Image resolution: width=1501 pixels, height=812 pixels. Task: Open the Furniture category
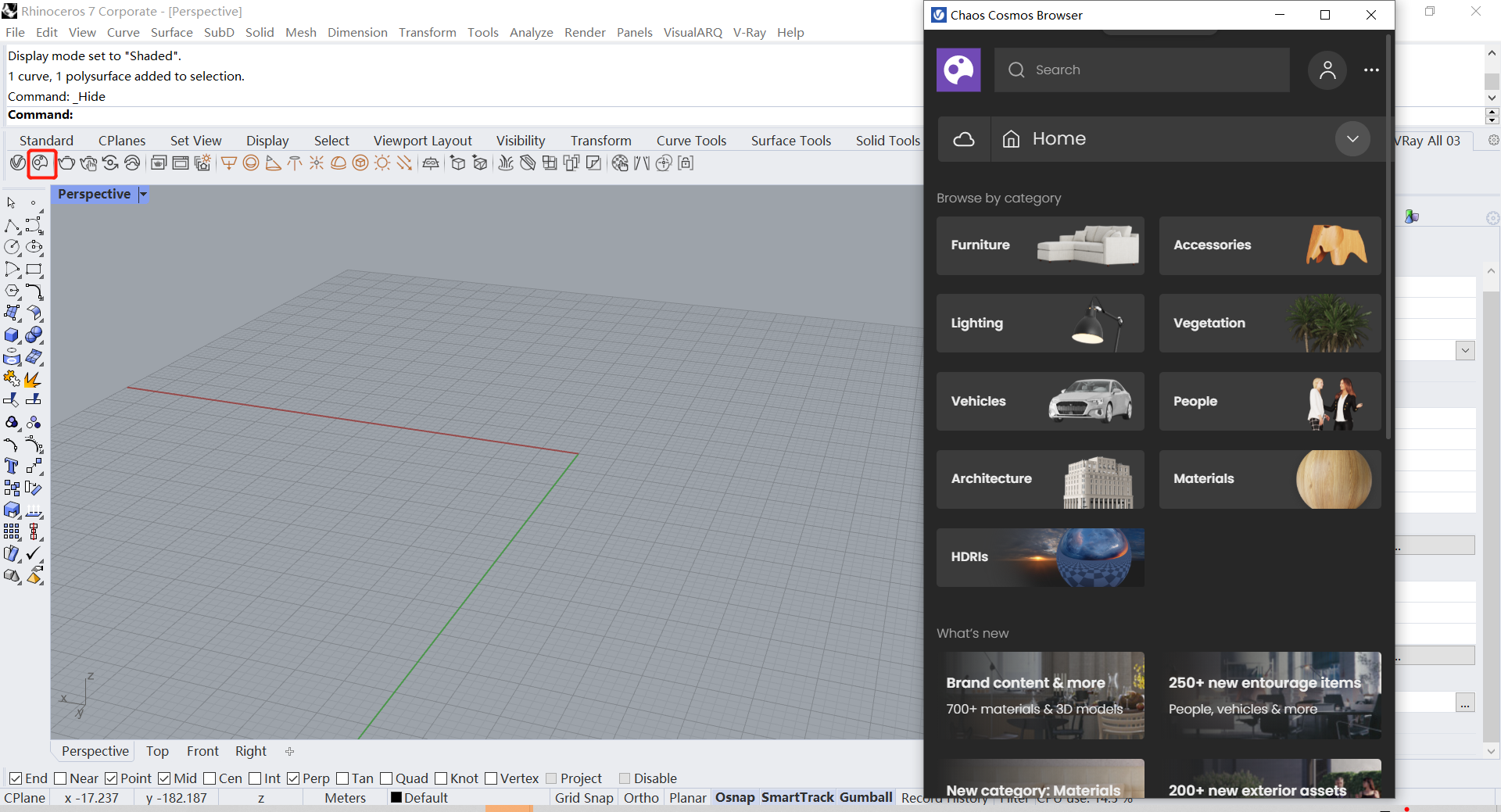click(x=1041, y=245)
